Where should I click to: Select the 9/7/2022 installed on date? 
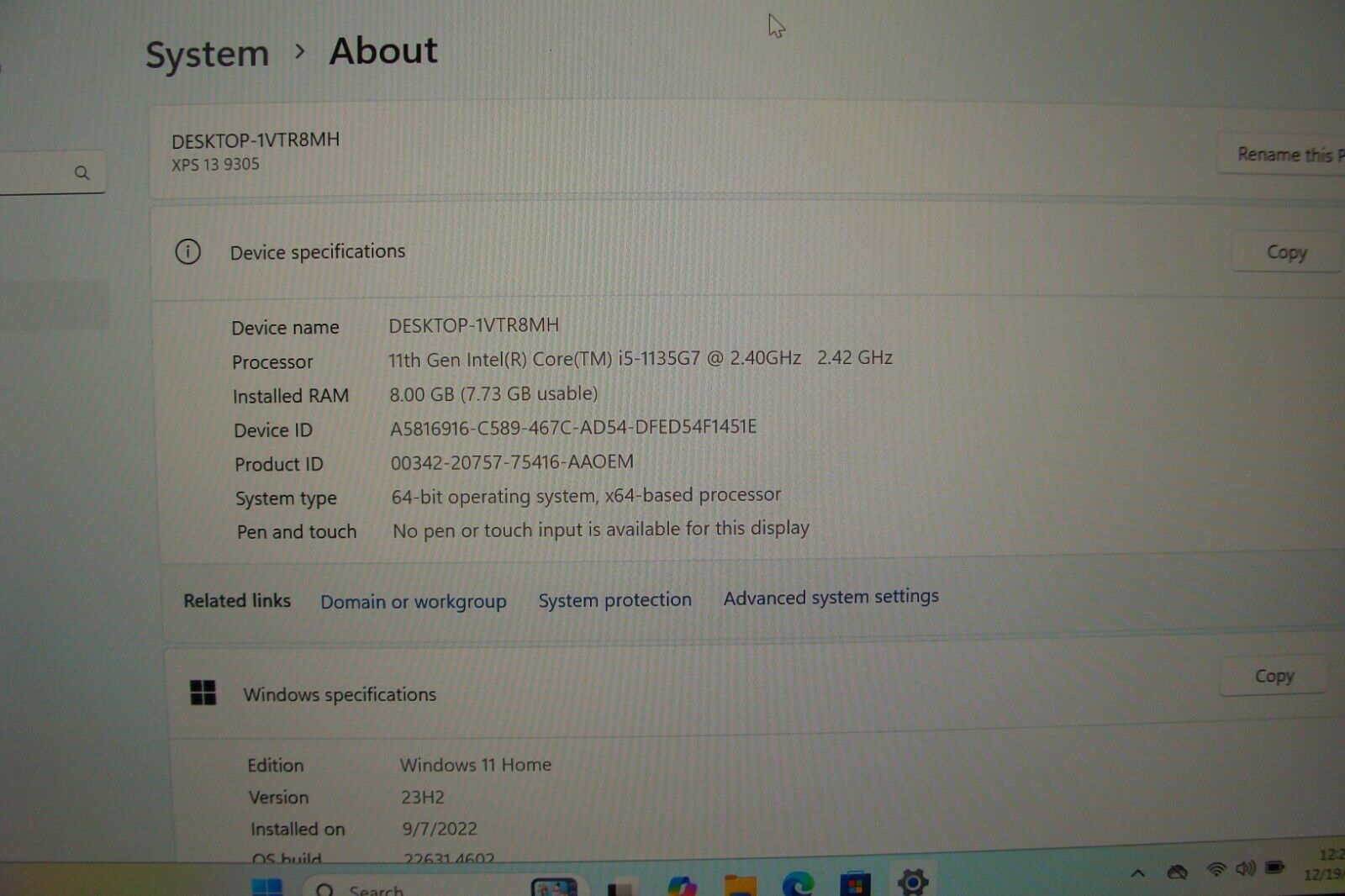439,829
